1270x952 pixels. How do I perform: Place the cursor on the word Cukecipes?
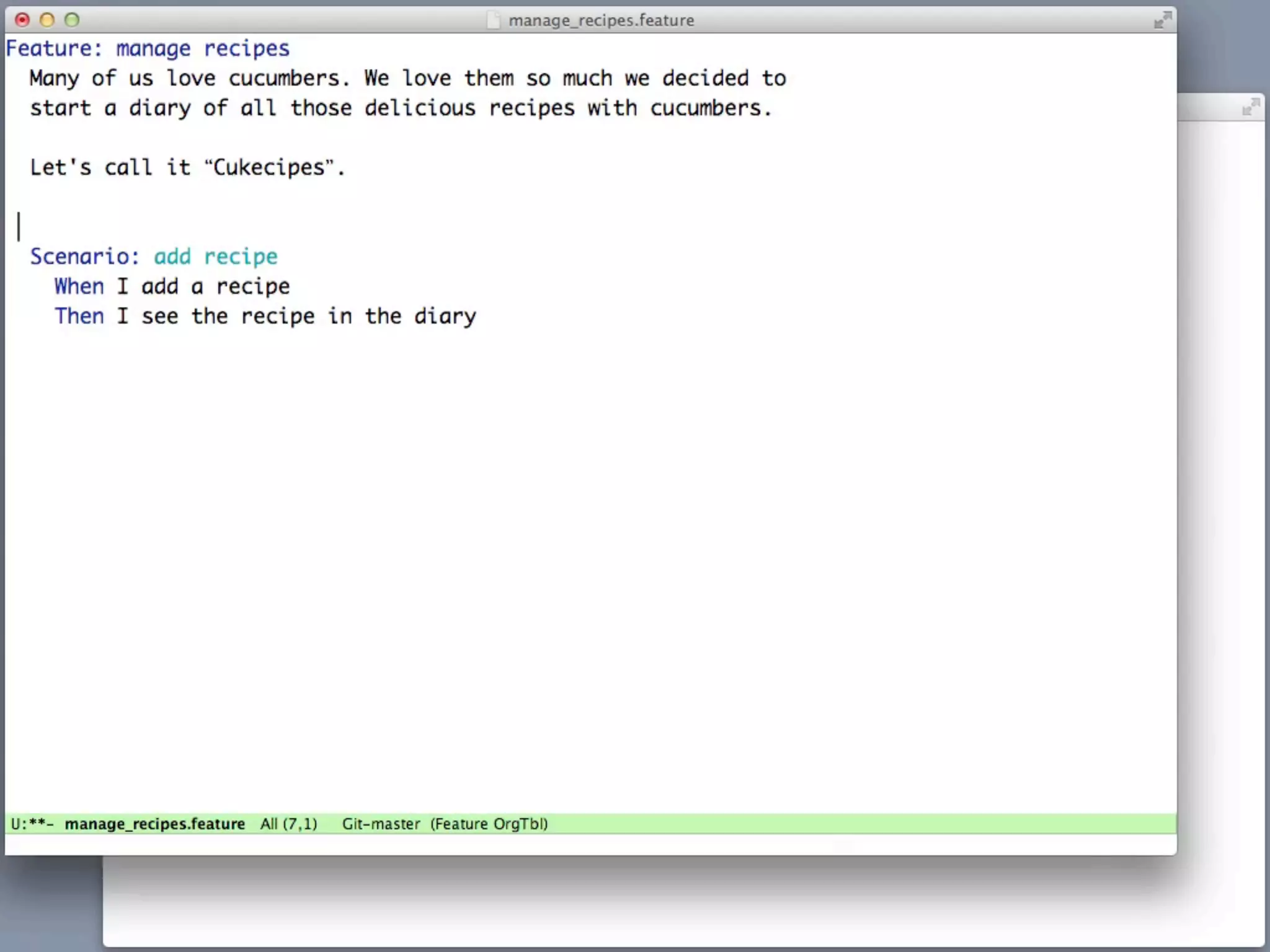pyautogui.click(x=269, y=167)
